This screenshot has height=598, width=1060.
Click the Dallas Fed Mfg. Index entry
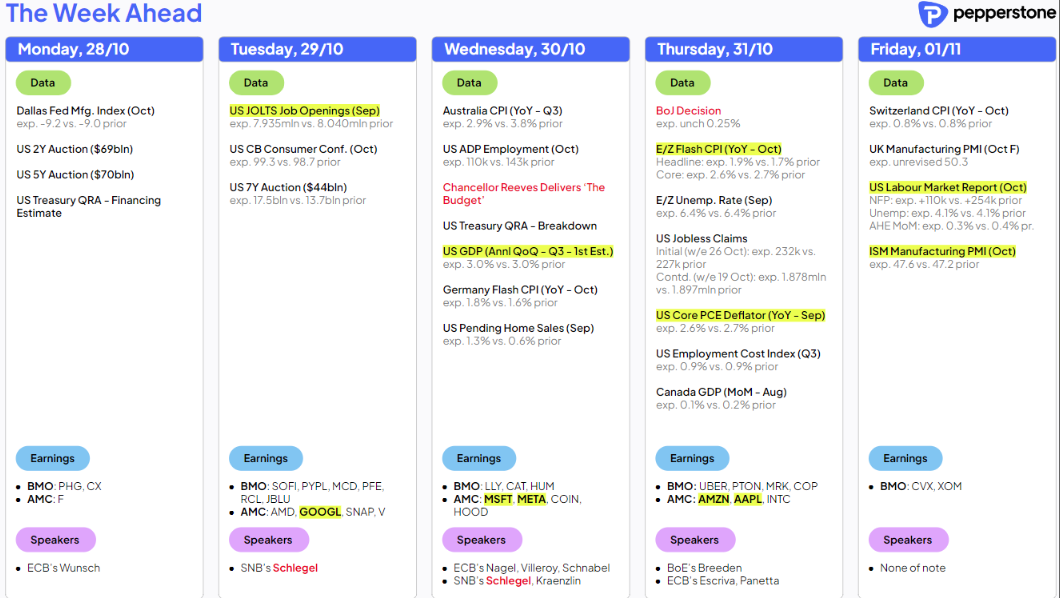click(x=85, y=111)
